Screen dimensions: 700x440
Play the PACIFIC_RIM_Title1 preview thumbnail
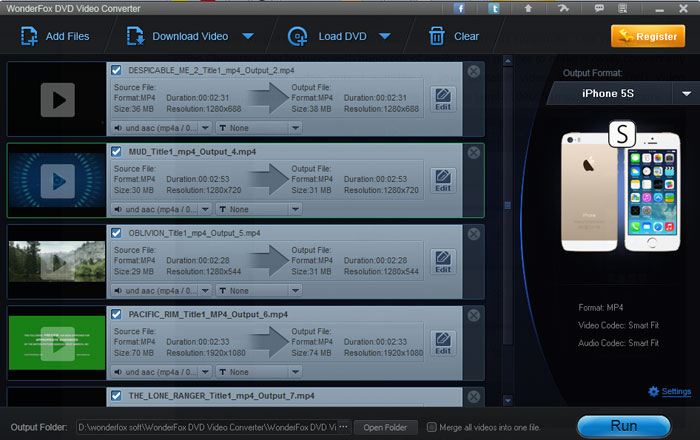(58, 344)
